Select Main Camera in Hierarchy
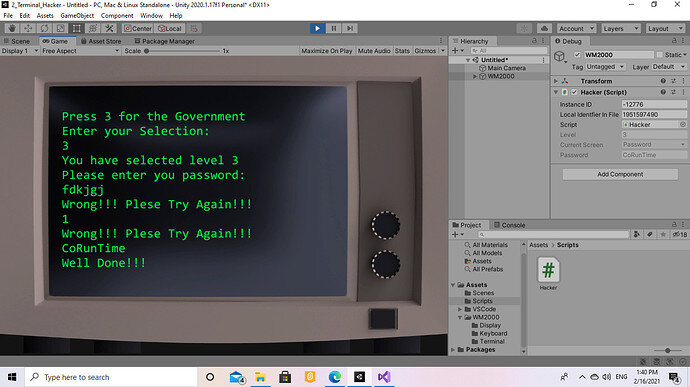This screenshot has height=387, width=690. pos(506,68)
